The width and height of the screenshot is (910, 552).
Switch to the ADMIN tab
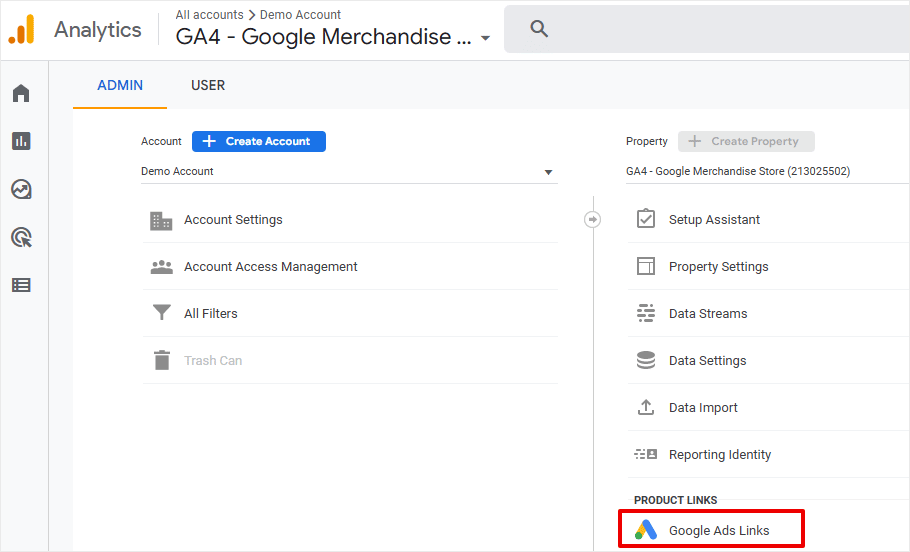(120, 85)
